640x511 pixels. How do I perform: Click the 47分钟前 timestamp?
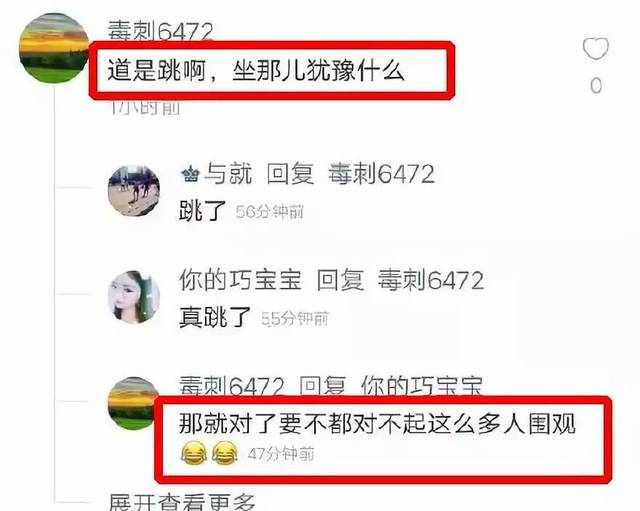point(281,454)
